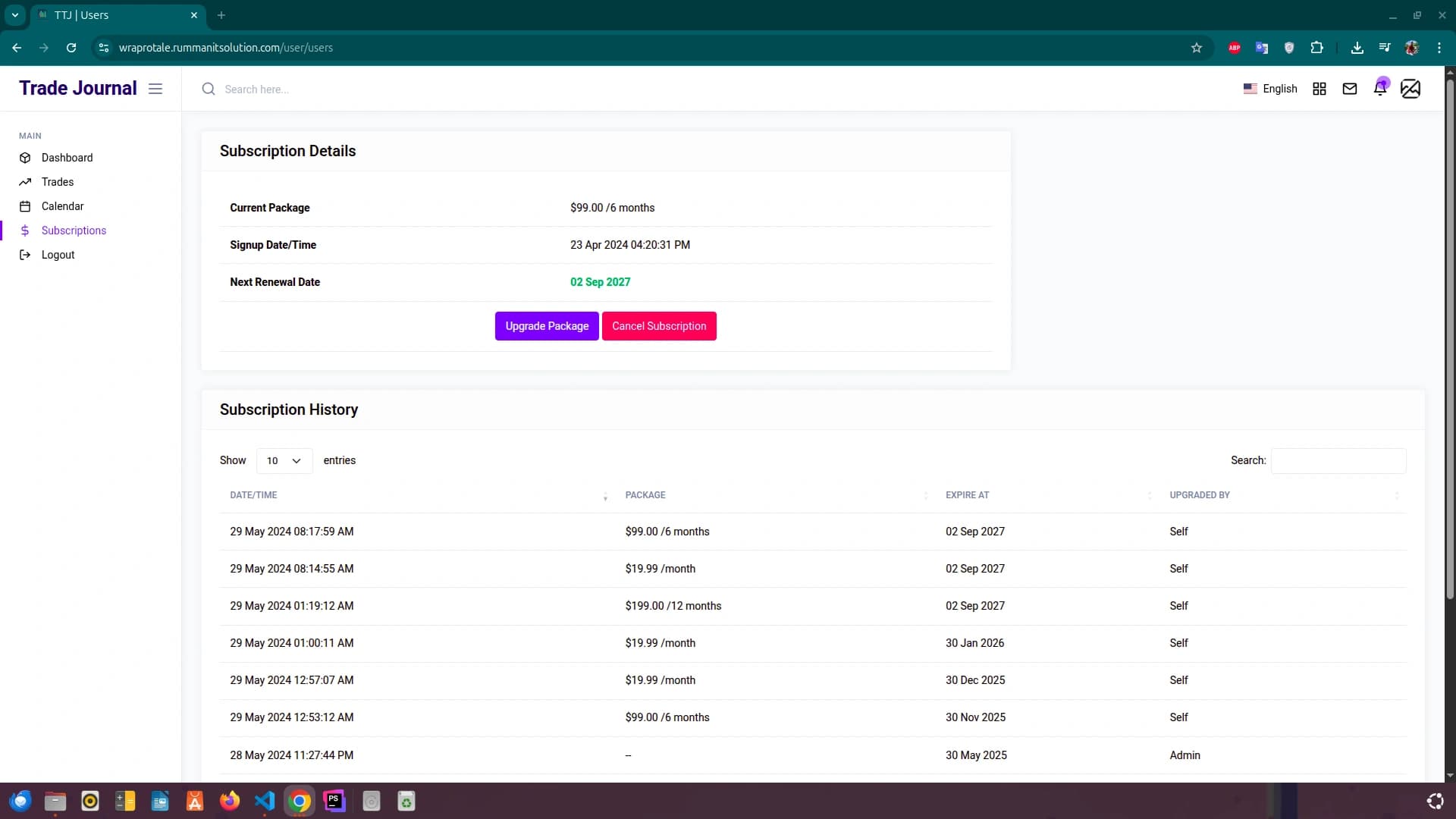Open Chrome three-dot menu
Image resolution: width=1456 pixels, height=819 pixels.
[x=1439, y=48]
